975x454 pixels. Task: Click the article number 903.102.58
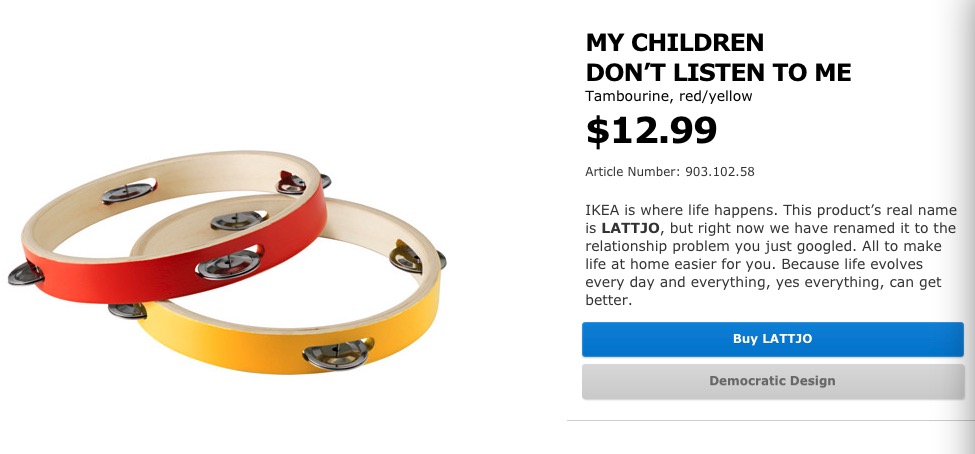tap(719, 172)
